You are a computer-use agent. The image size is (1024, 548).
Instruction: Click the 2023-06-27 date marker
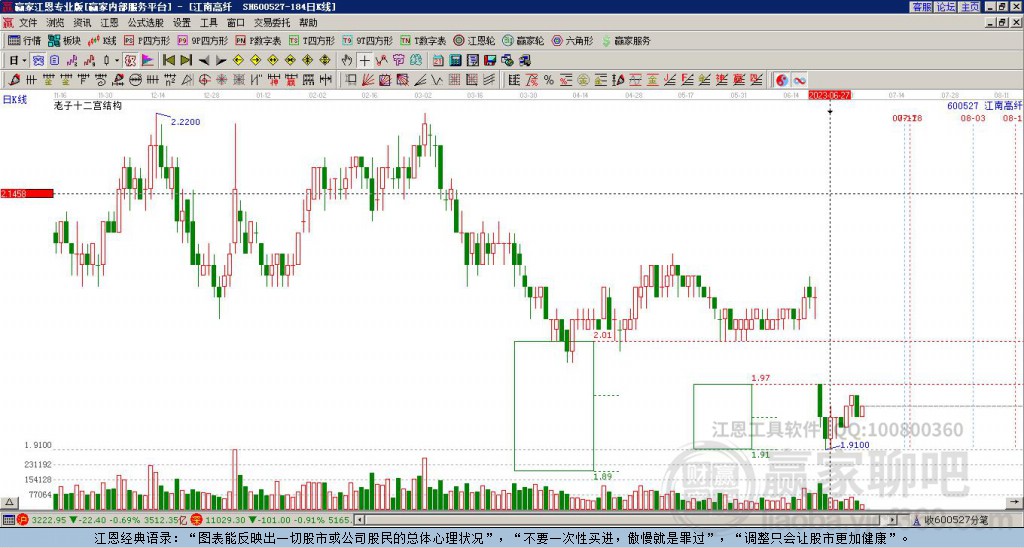point(829,95)
